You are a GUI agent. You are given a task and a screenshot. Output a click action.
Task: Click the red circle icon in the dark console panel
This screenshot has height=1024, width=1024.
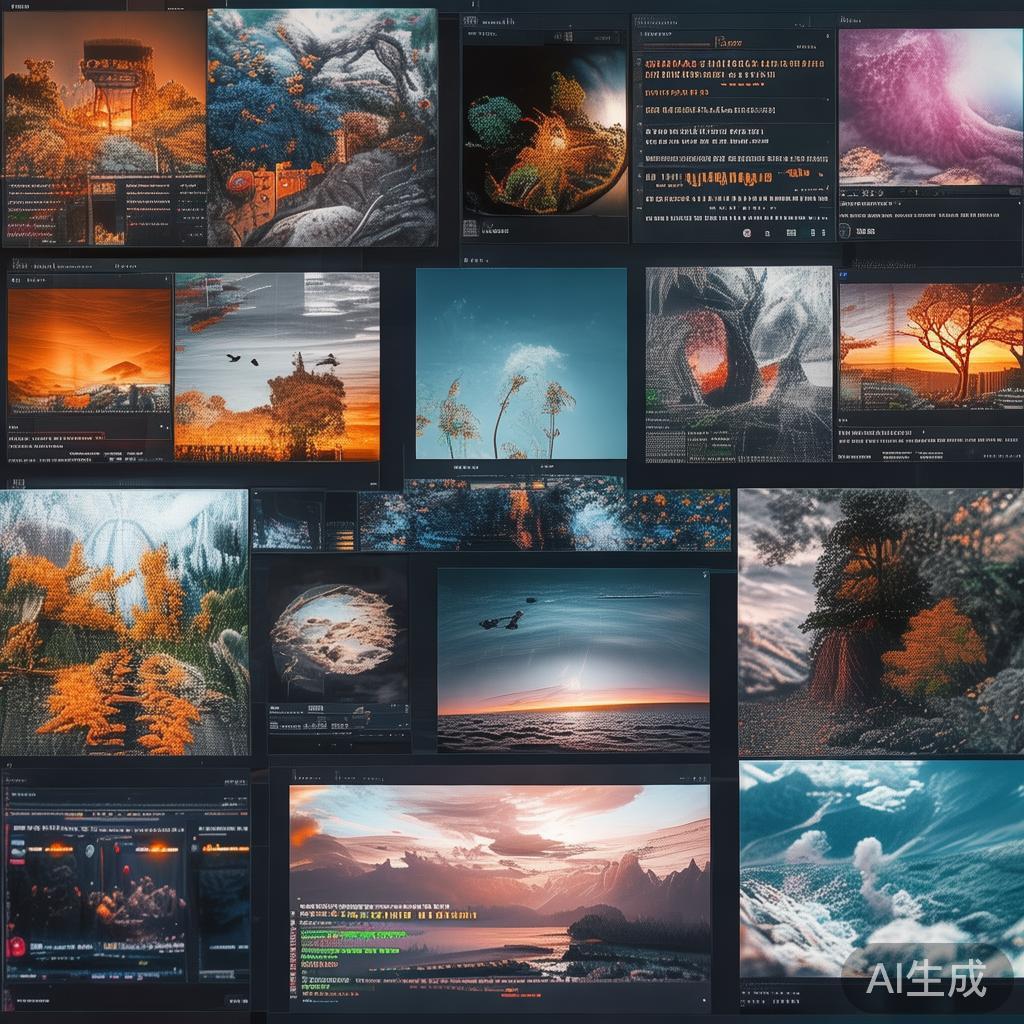coord(15,946)
